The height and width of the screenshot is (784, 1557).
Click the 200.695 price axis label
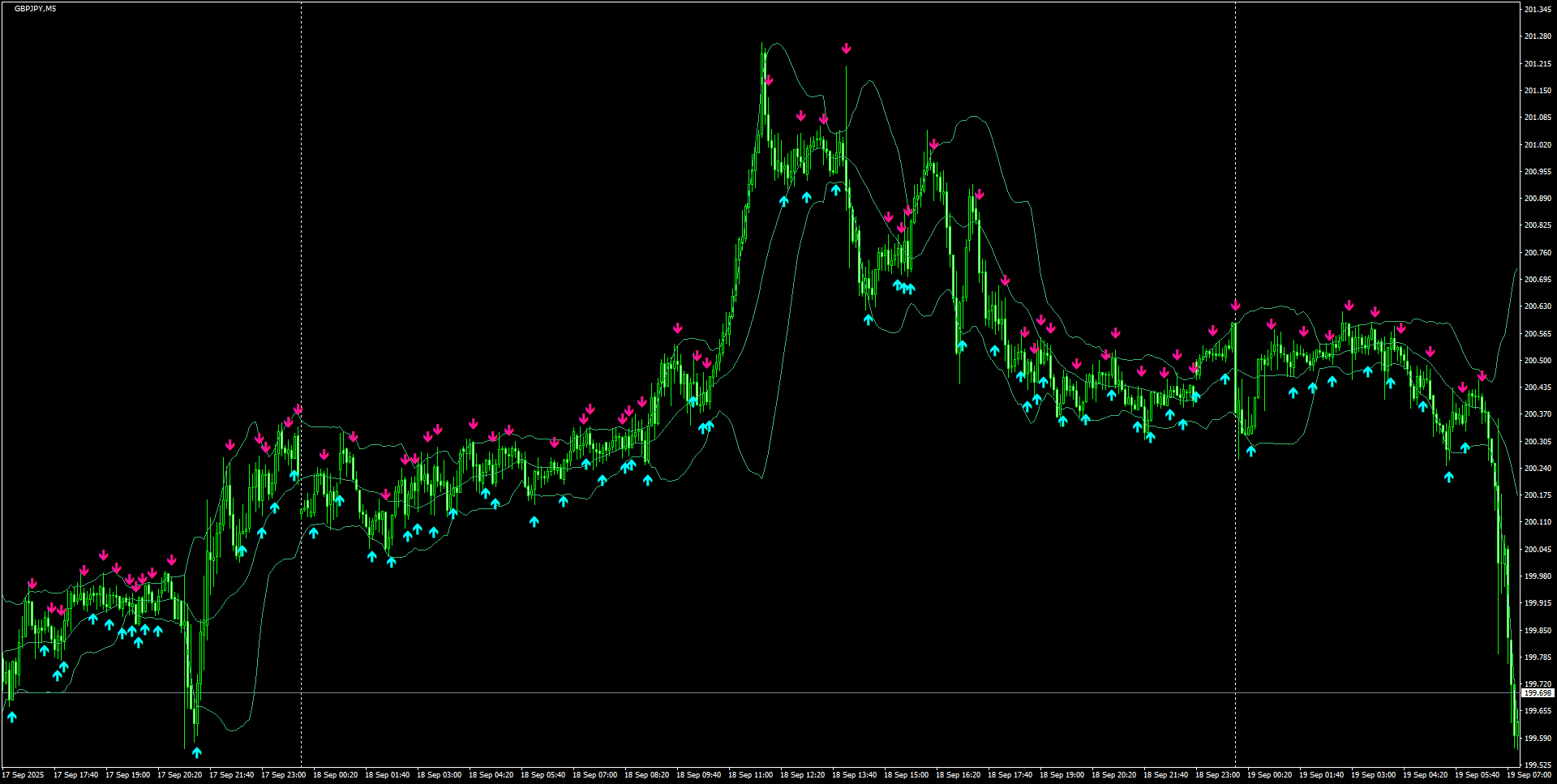(x=1538, y=280)
